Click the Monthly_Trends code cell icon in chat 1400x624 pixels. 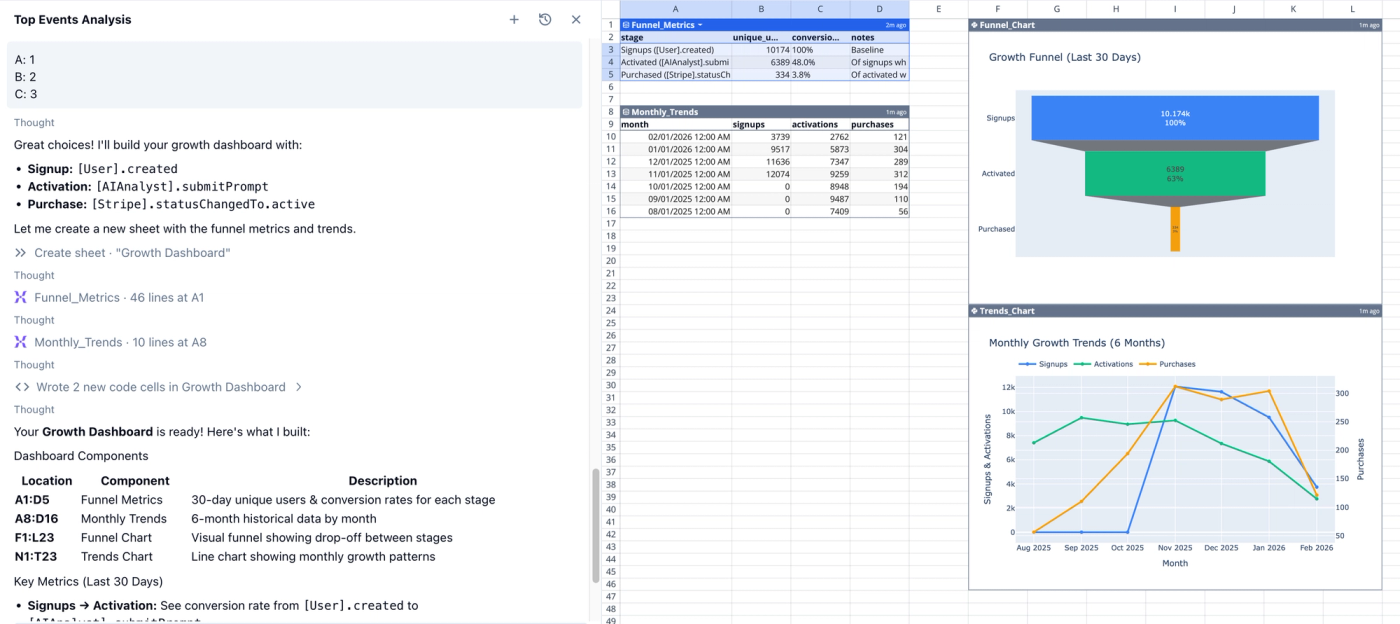(x=21, y=342)
